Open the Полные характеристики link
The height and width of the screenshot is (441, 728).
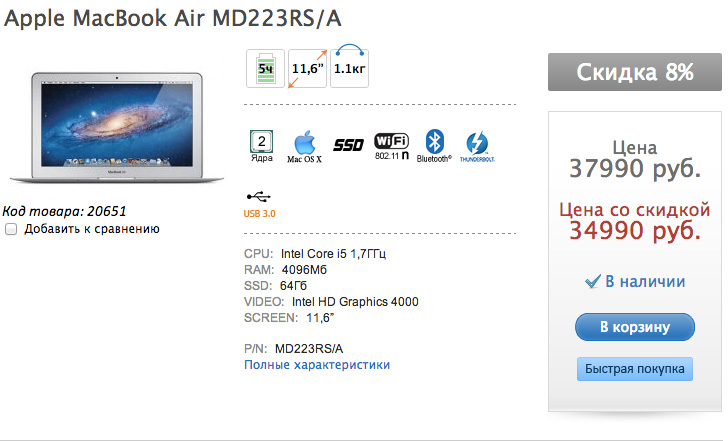tap(317, 365)
